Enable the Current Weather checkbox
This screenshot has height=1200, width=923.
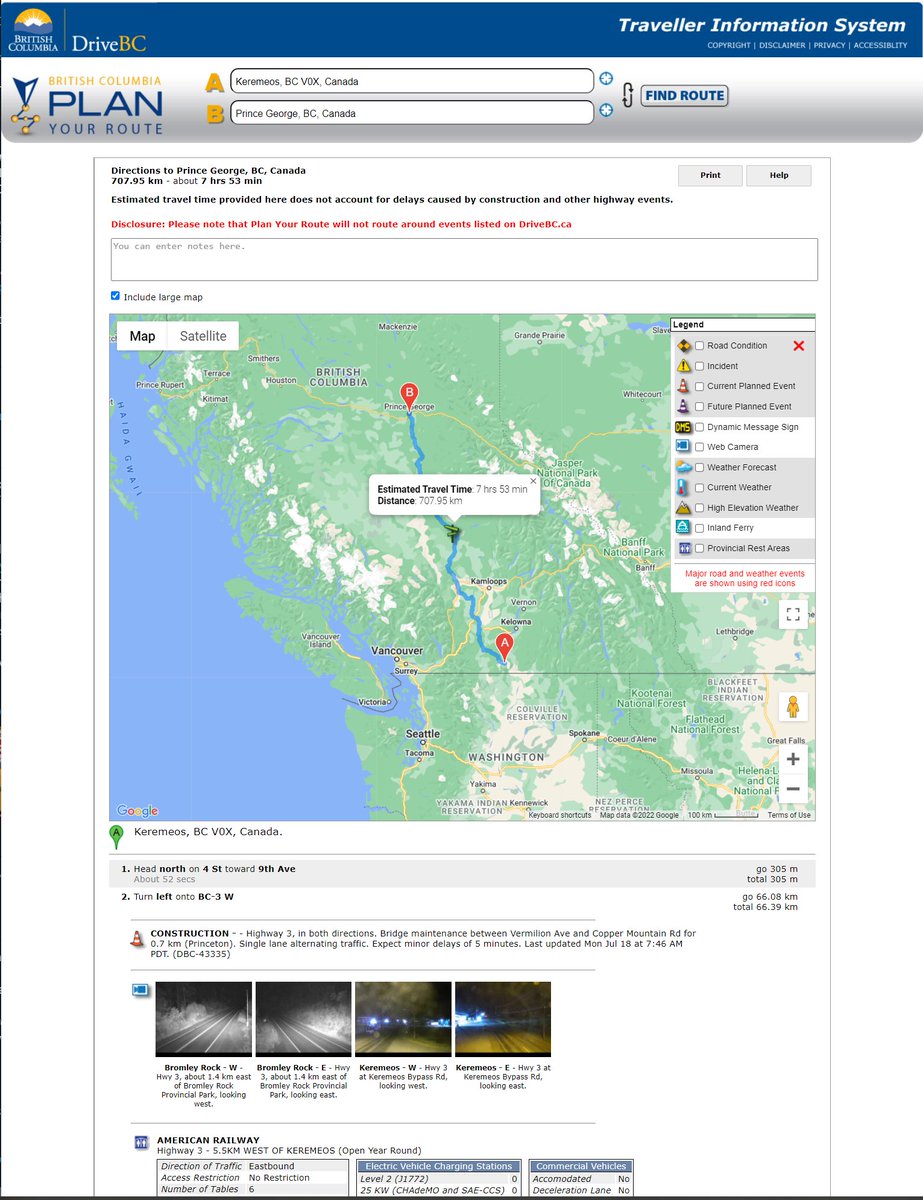click(x=700, y=487)
